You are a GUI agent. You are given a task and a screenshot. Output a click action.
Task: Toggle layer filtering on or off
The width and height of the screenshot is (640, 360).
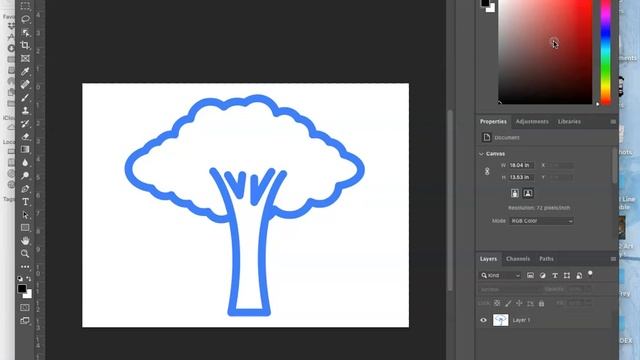click(x=590, y=273)
